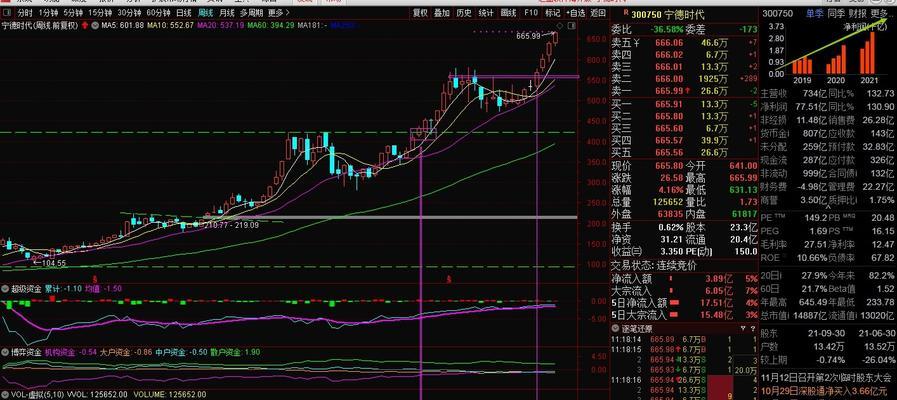This screenshot has width=897, height=400.
Task: Click the 交易状态: 连续竞价 status line
Action: (x=654, y=266)
